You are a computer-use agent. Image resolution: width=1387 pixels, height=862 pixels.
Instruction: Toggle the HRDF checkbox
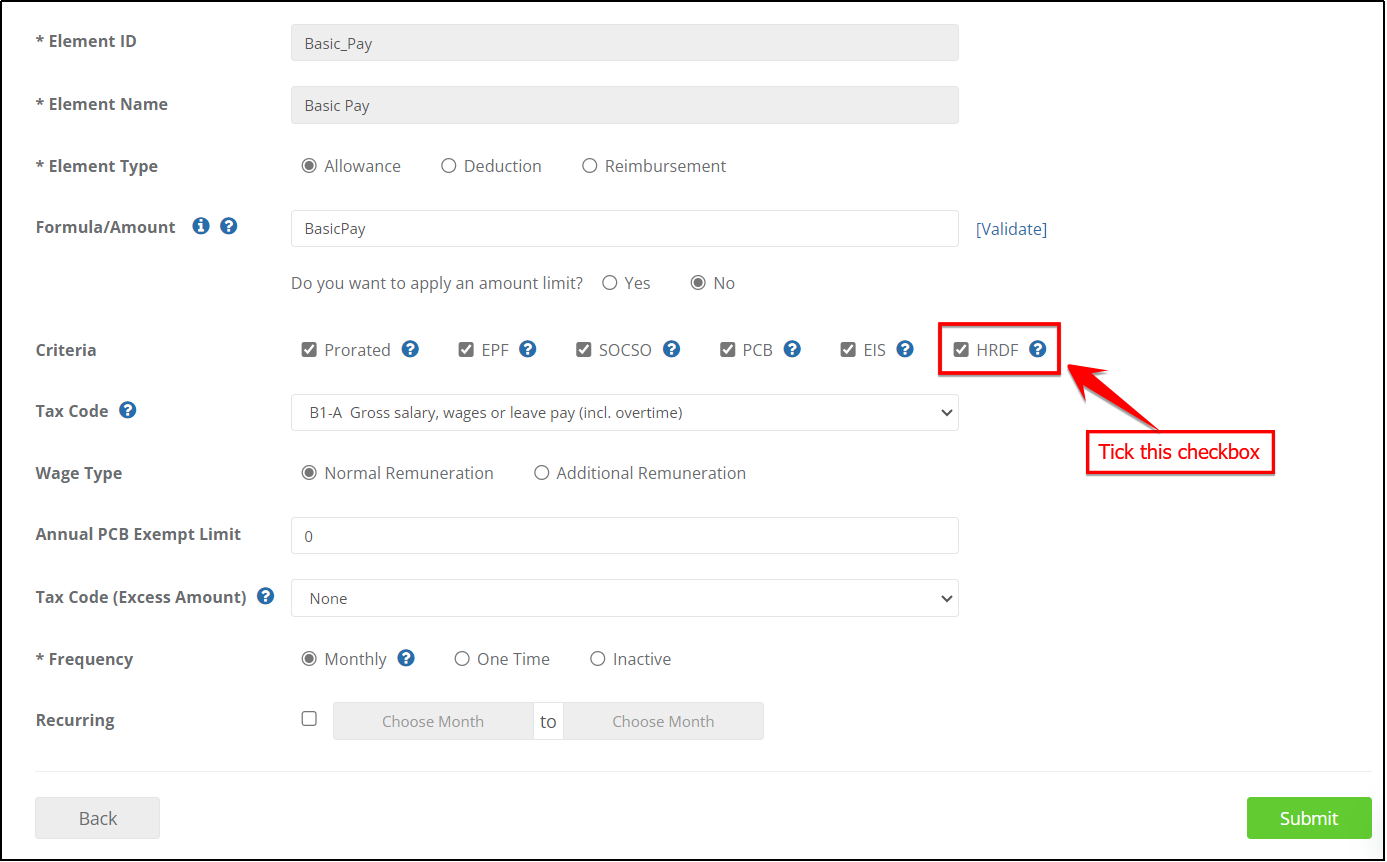(961, 350)
